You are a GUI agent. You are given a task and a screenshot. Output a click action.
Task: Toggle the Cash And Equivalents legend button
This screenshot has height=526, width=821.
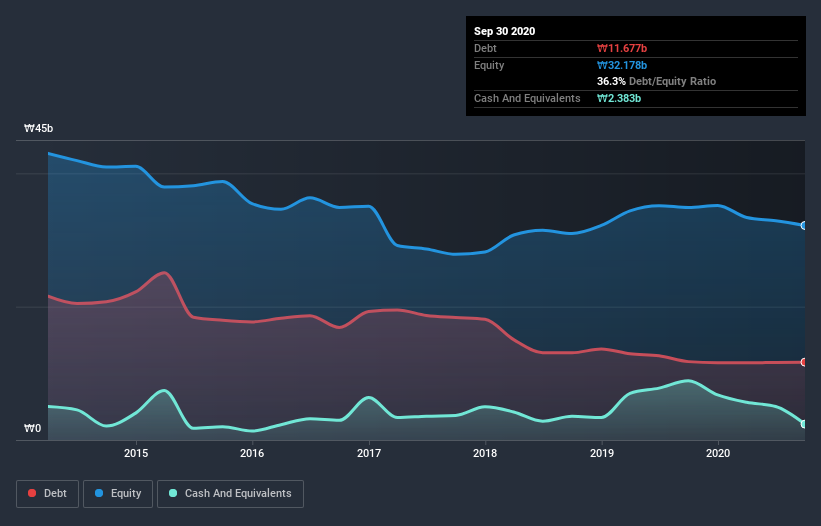coord(230,494)
